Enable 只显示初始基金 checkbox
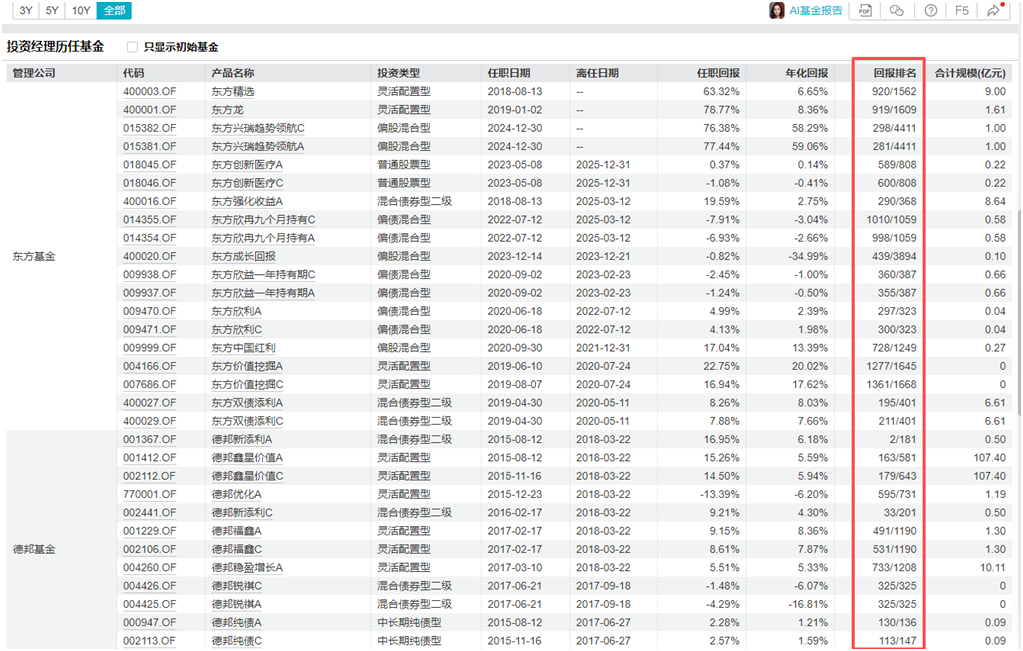Viewport: 1023px width, 651px height. coord(132,47)
